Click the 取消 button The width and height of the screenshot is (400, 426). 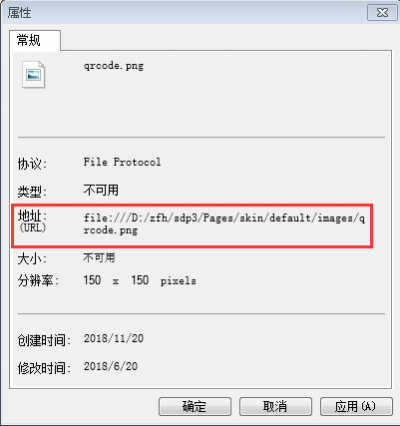point(275,406)
